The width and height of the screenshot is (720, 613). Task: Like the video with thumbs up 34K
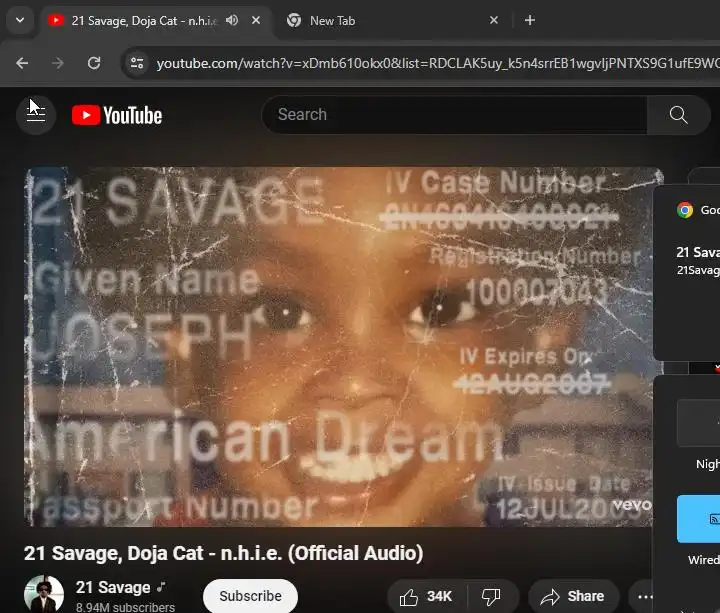click(426, 596)
